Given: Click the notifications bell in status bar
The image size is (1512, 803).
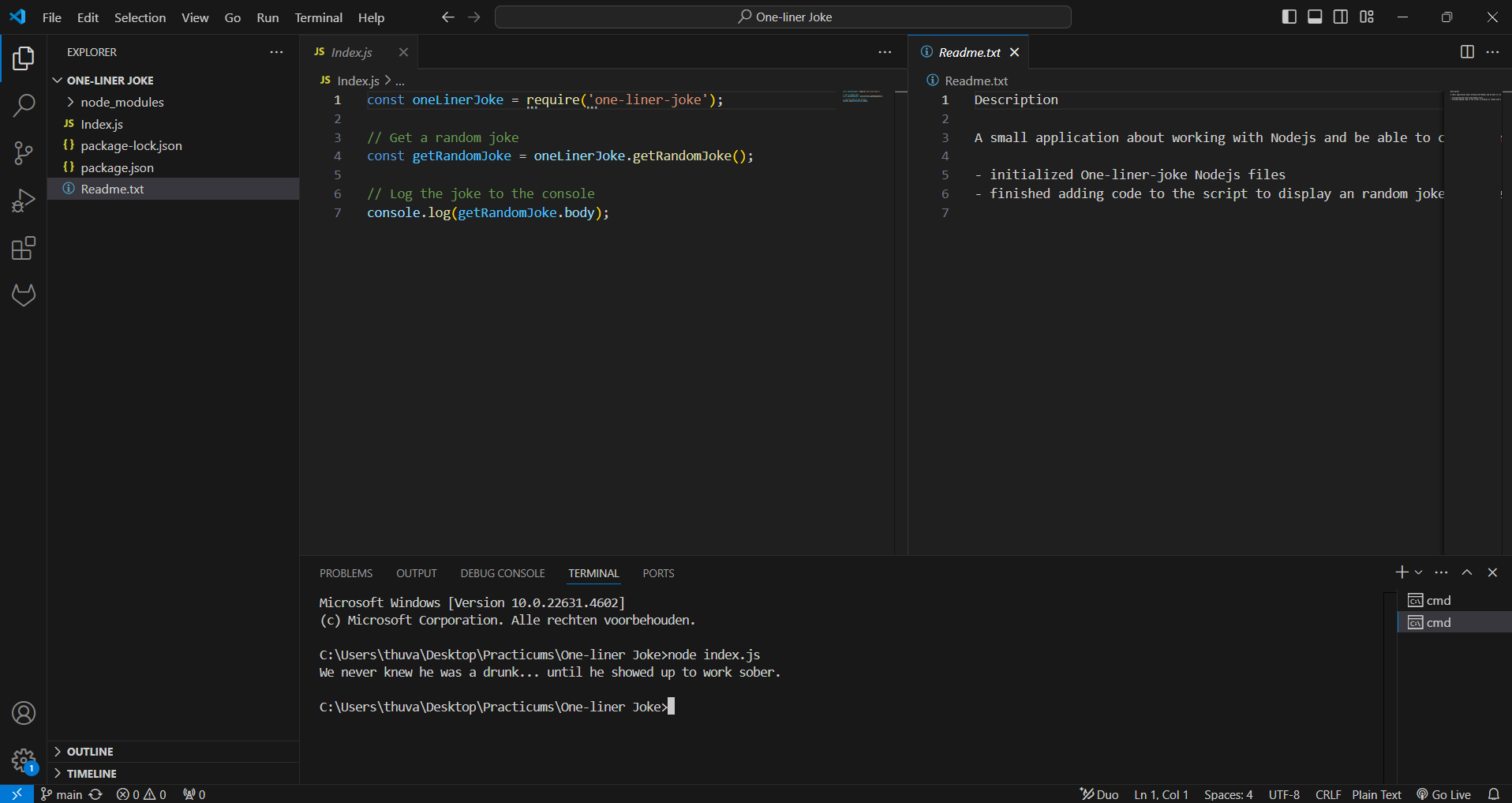Looking at the screenshot, I should (1494, 794).
